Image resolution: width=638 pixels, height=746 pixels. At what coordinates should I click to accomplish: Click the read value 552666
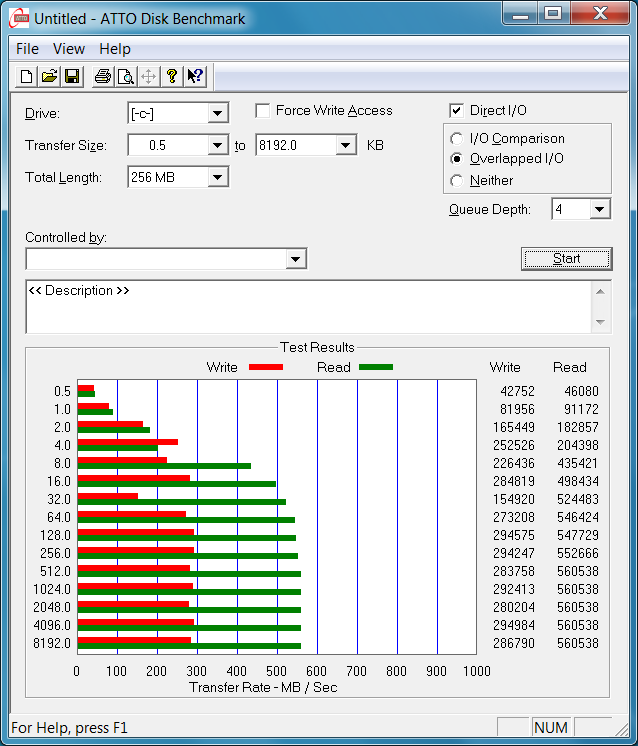(578, 553)
